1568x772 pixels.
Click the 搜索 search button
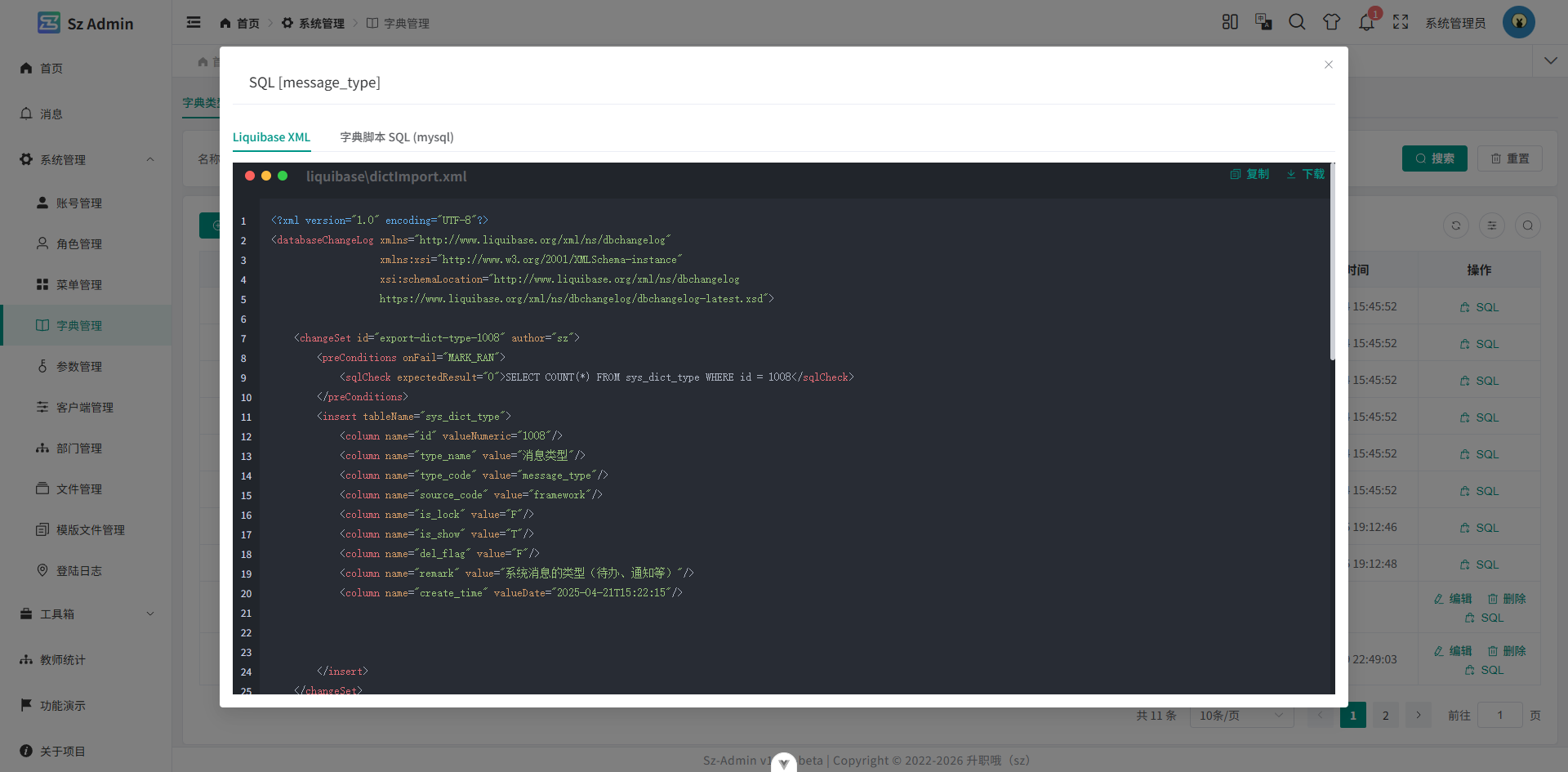(1434, 158)
